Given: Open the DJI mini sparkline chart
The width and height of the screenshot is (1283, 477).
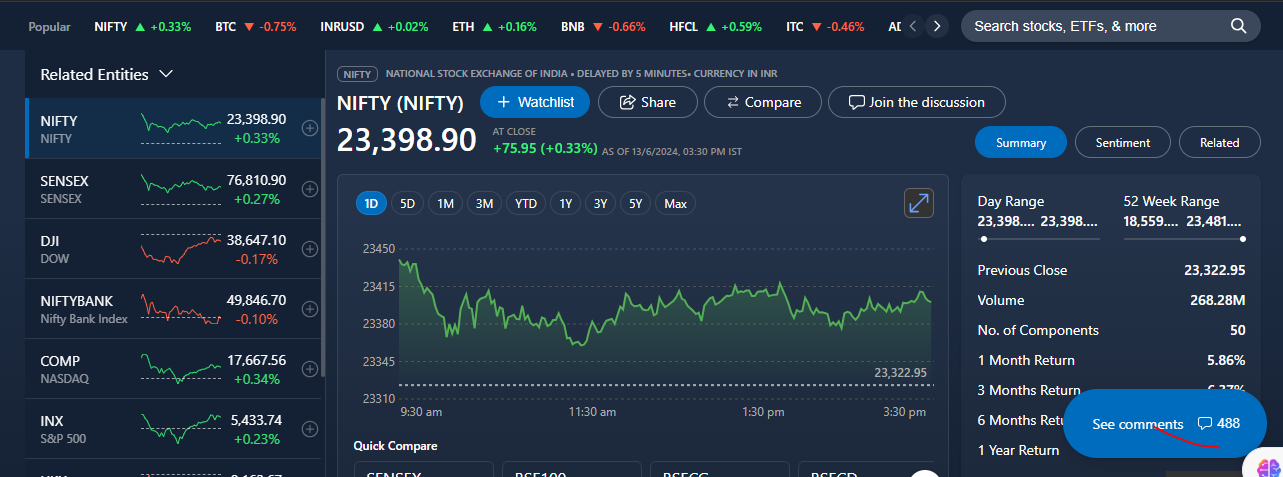Looking at the screenshot, I should click(x=180, y=248).
